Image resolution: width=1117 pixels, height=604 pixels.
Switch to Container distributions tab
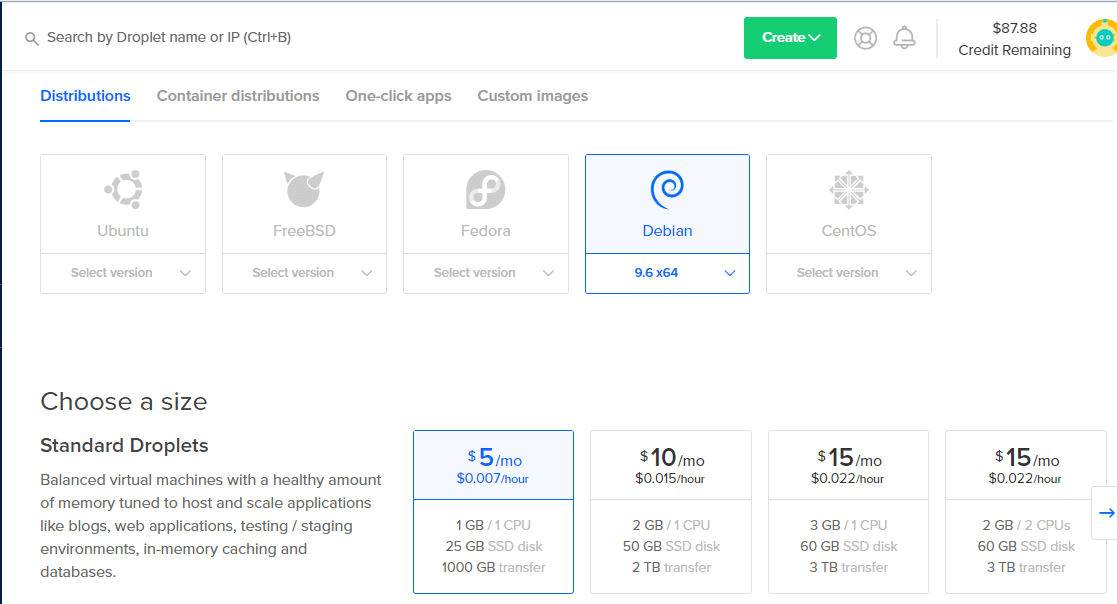tap(238, 96)
